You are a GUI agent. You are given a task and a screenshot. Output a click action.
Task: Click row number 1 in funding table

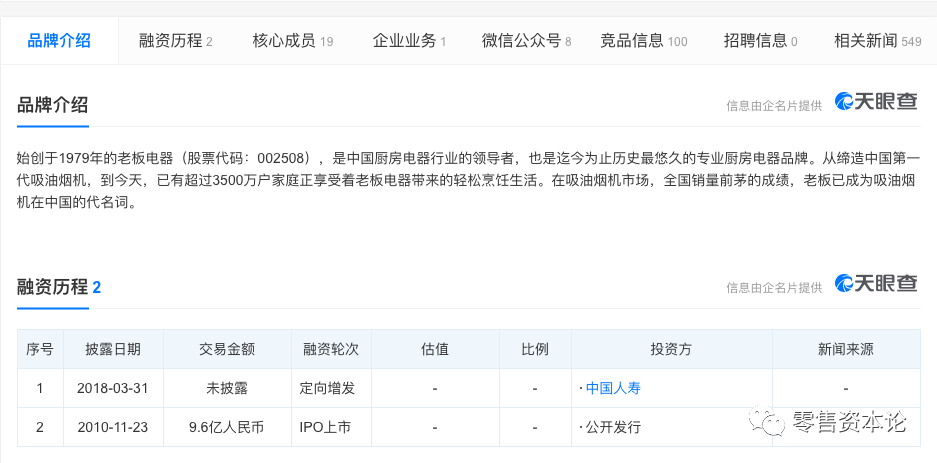pyautogui.click(x=40, y=388)
